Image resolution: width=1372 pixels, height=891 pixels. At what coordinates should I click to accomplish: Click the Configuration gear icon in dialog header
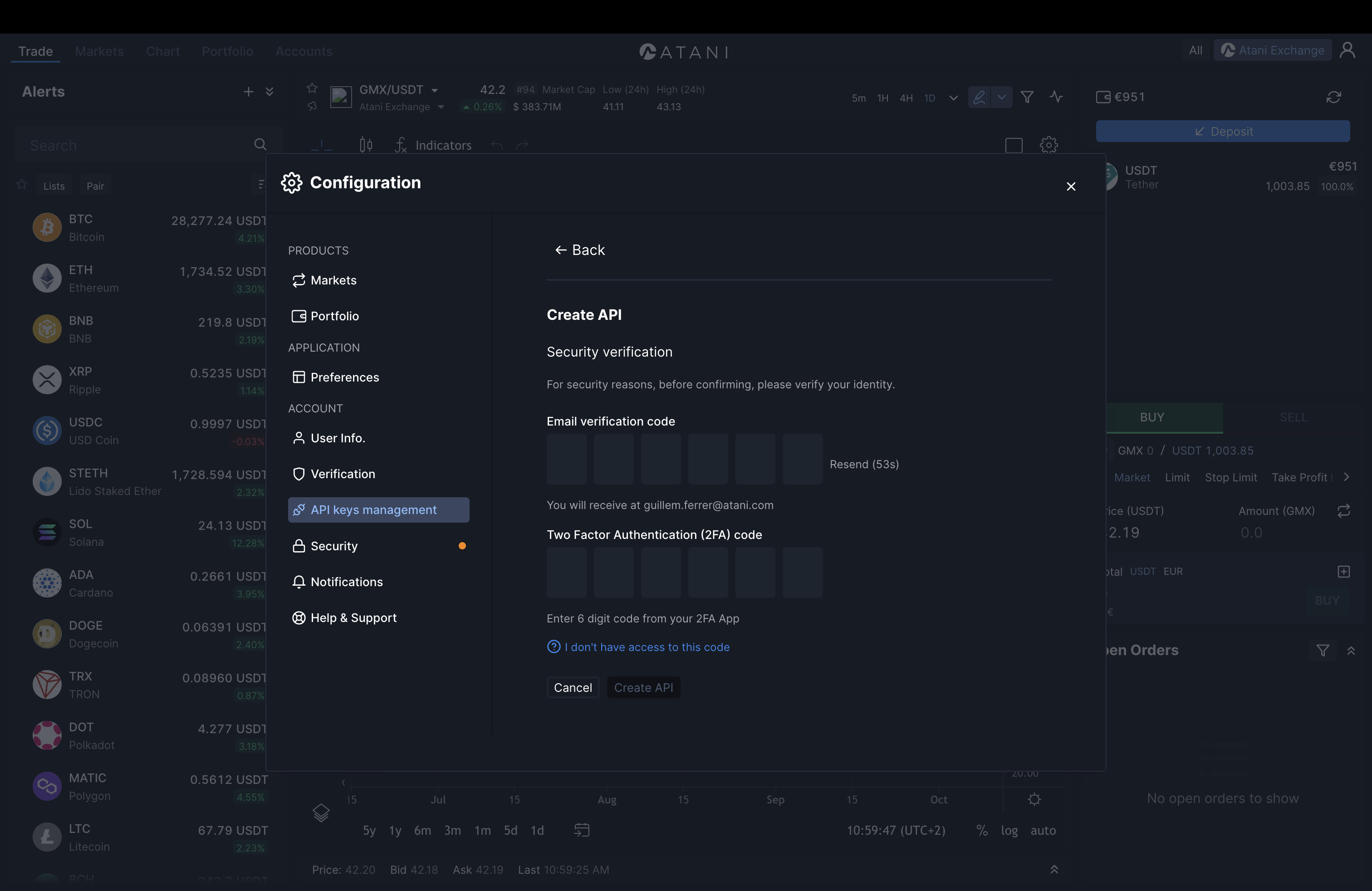292,183
